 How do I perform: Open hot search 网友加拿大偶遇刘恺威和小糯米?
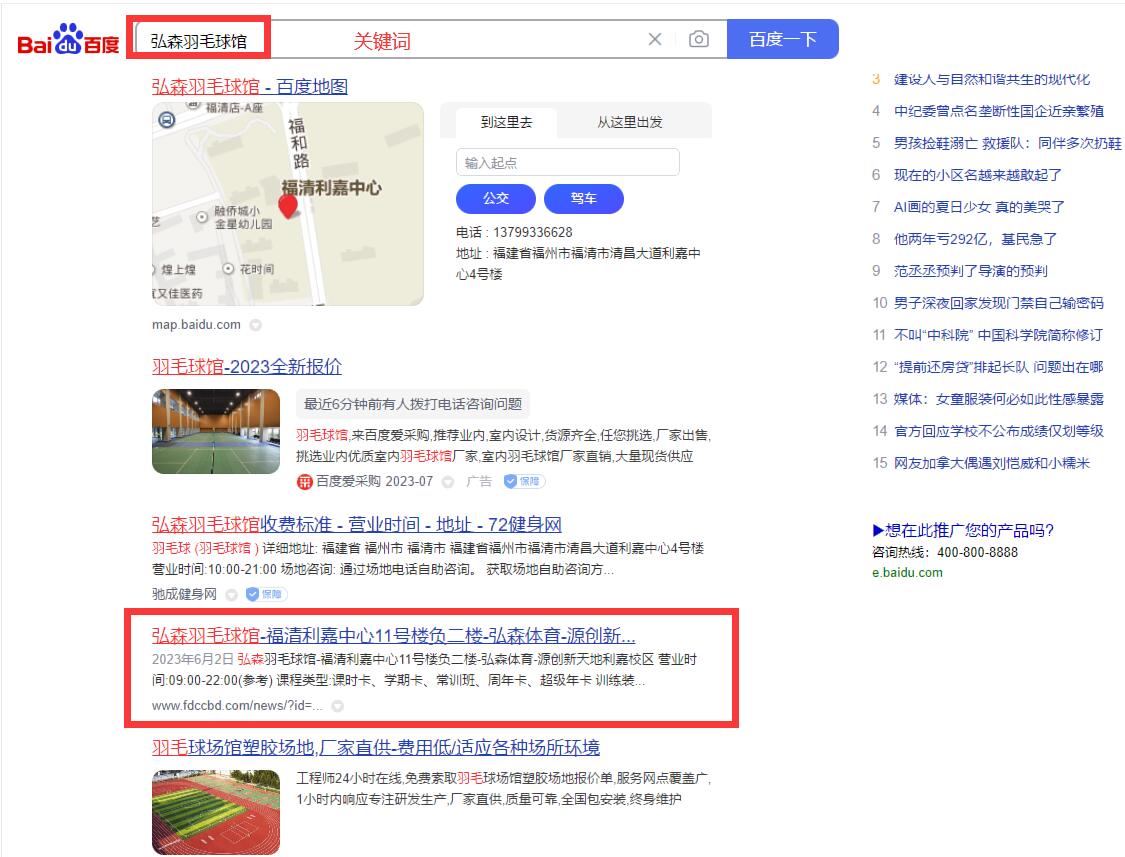point(992,463)
